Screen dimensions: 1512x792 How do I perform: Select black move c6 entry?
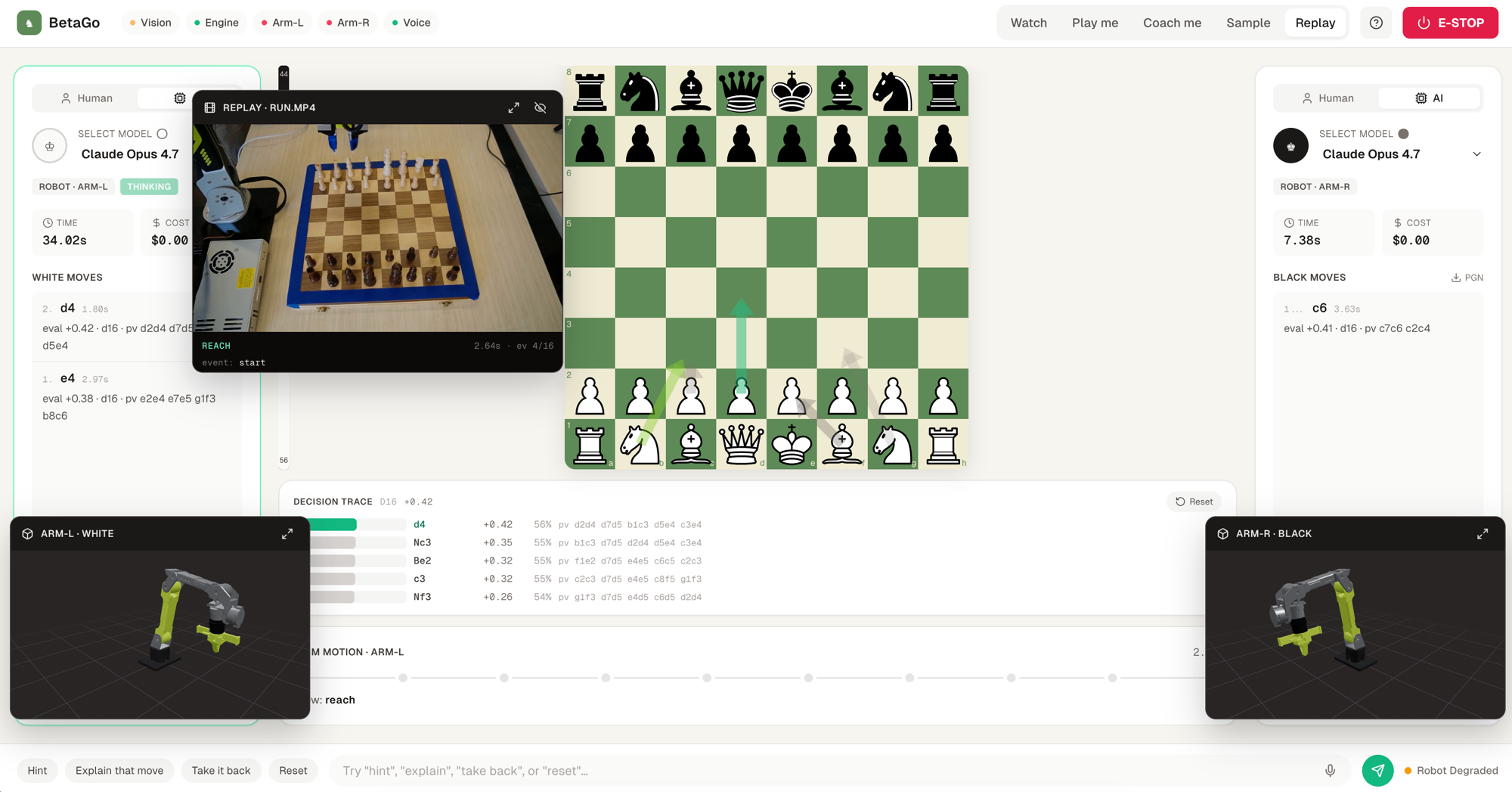tap(1378, 318)
